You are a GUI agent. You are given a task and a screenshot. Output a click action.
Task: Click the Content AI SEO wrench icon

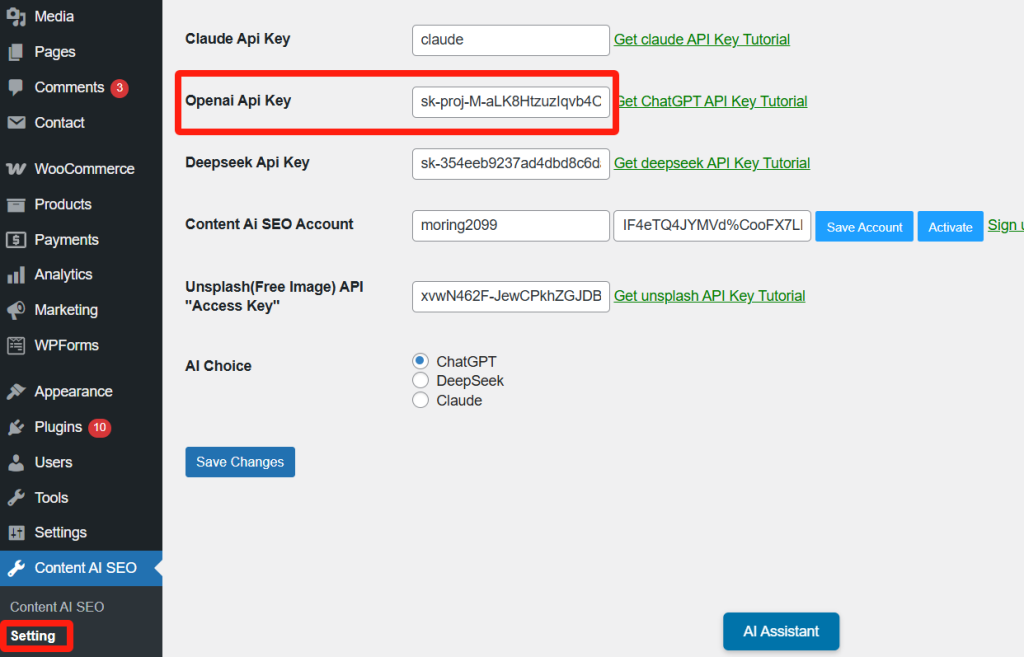point(16,568)
